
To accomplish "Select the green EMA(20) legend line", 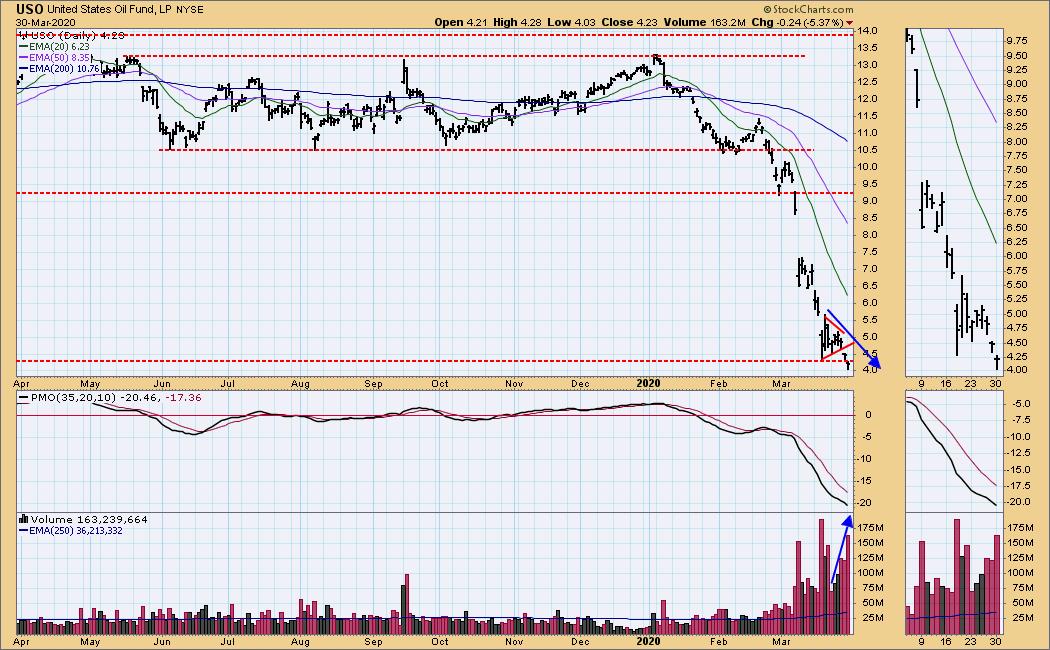I will tap(23, 47).
